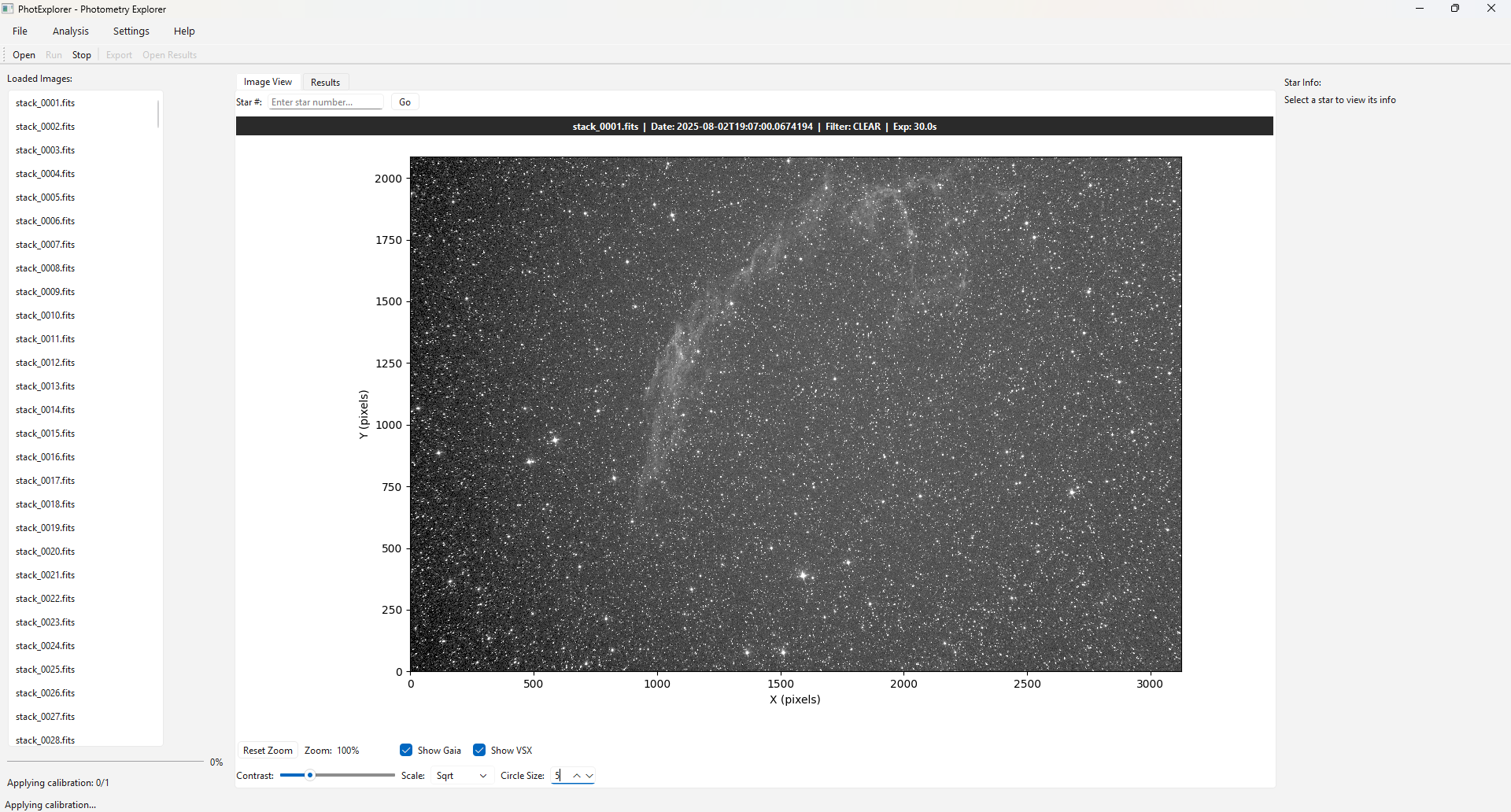Screen dimensions: 1511x812
Task: Open the Help menu
Action: click(184, 31)
